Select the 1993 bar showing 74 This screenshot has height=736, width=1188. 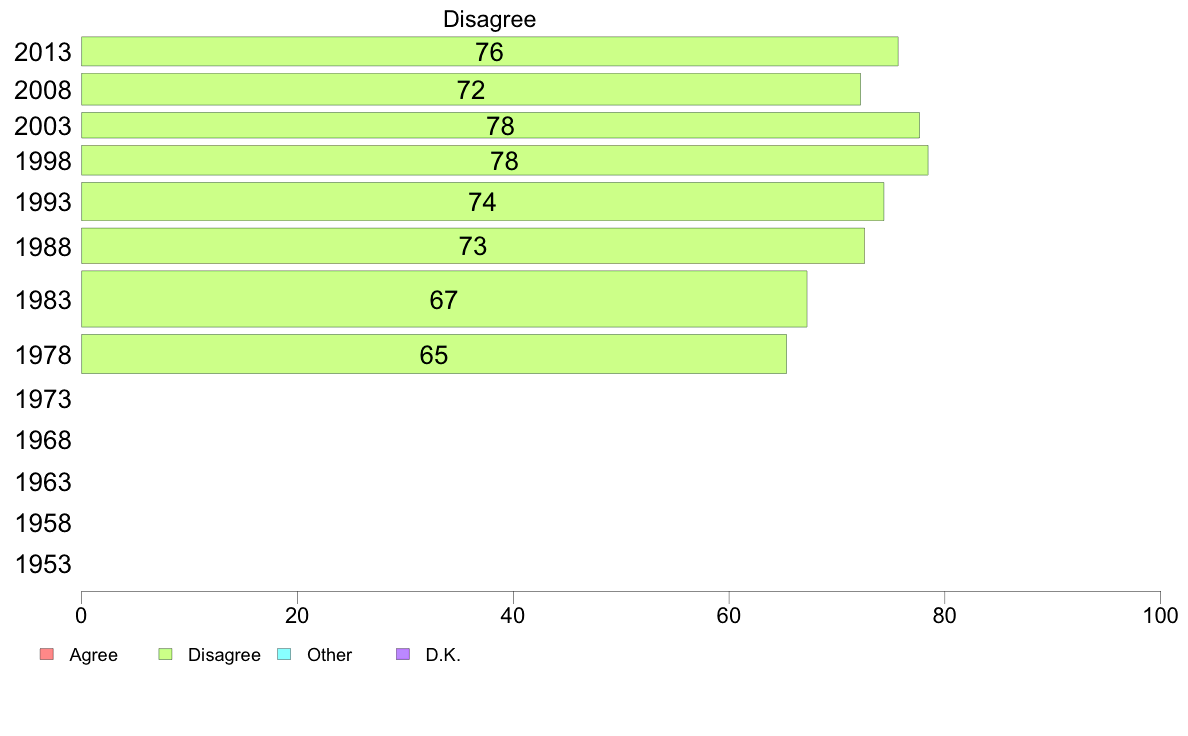[482, 202]
